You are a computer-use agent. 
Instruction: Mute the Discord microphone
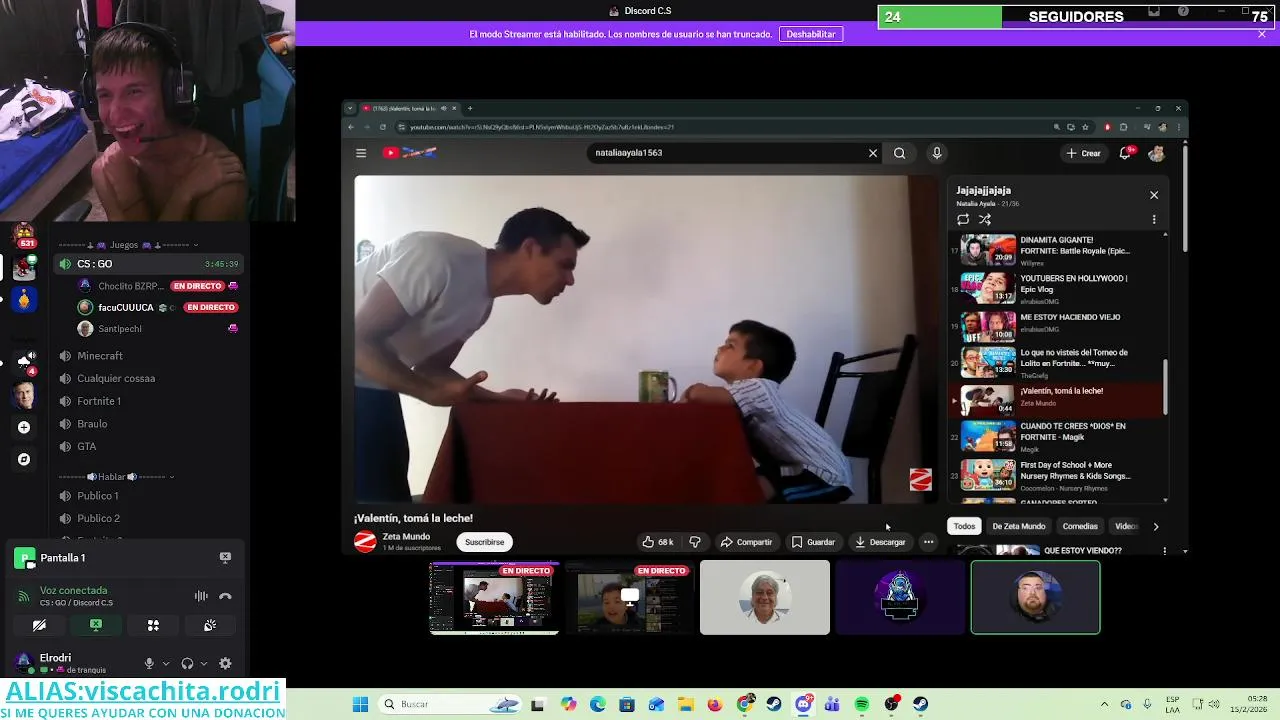click(x=149, y=663)
